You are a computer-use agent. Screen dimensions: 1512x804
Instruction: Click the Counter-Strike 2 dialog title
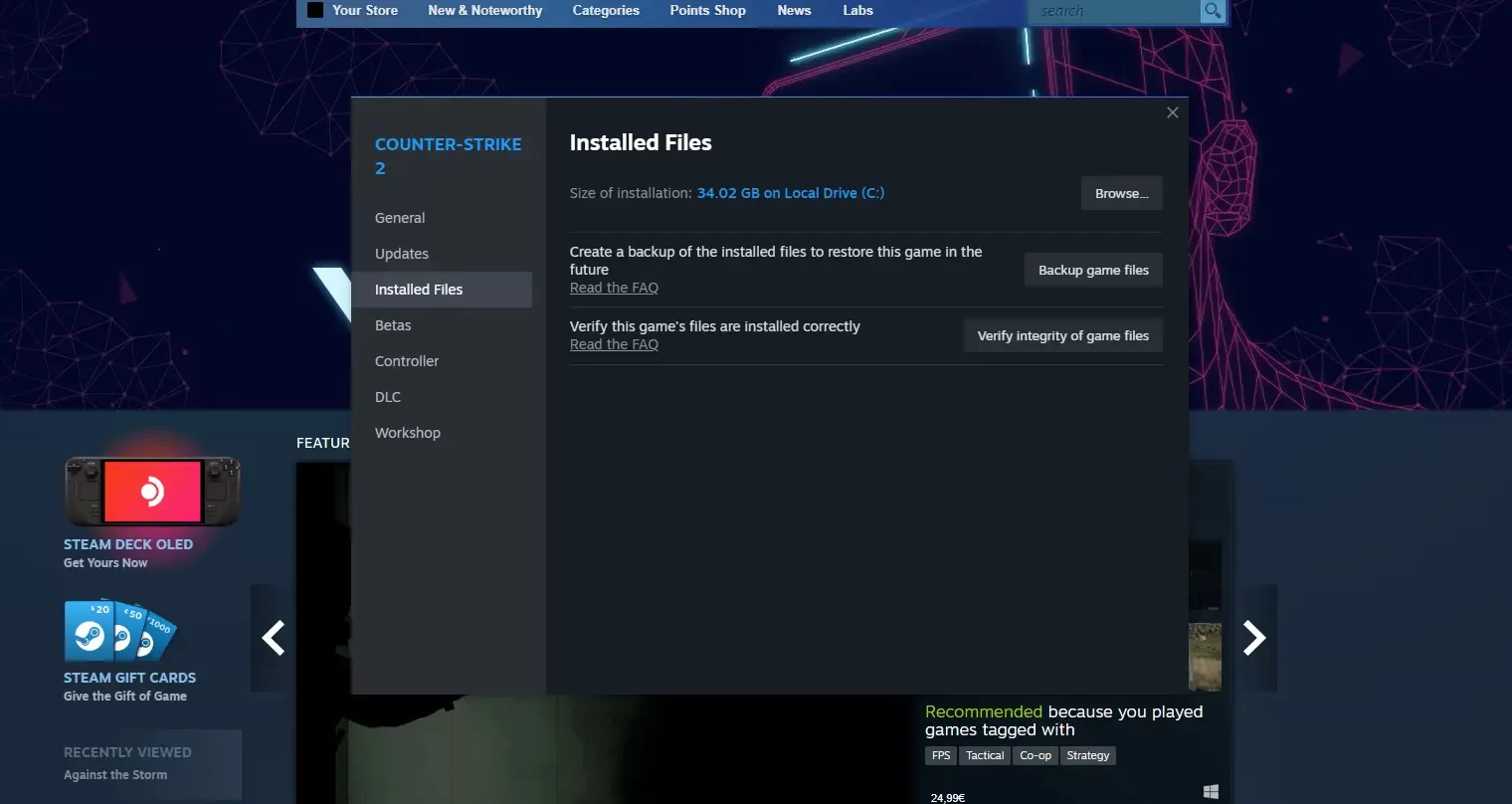[448, 156]
